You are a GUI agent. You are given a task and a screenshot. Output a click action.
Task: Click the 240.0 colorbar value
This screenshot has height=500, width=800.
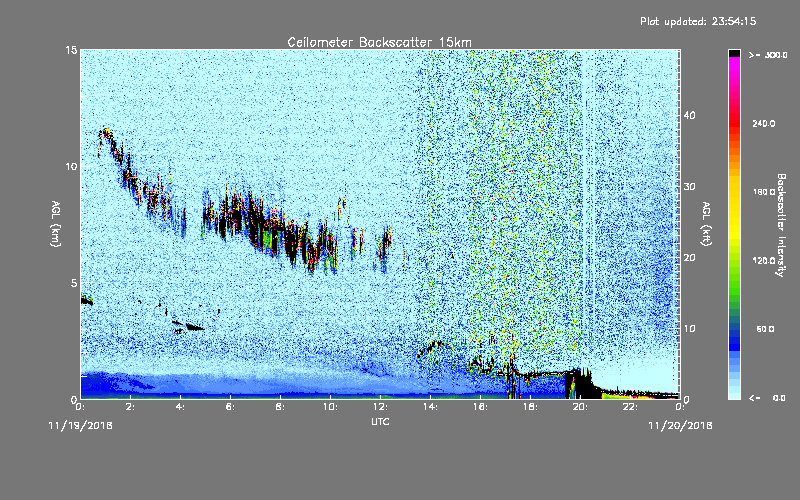point(764,124)
